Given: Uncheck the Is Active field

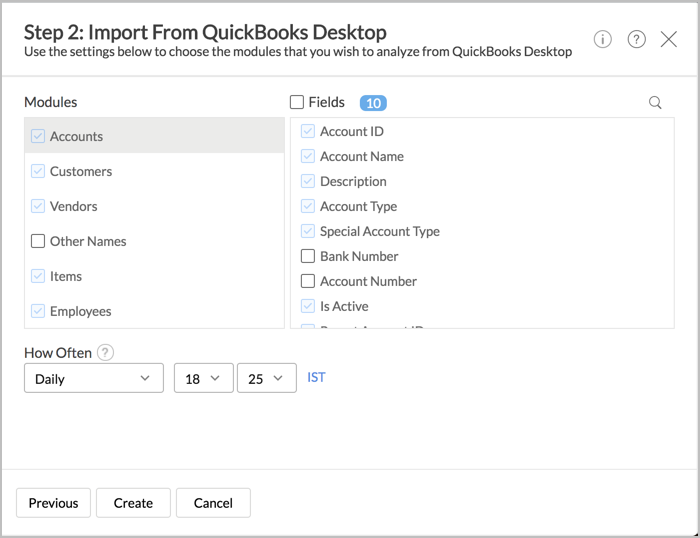Looking at the screenshot, I should click(308, 306).
